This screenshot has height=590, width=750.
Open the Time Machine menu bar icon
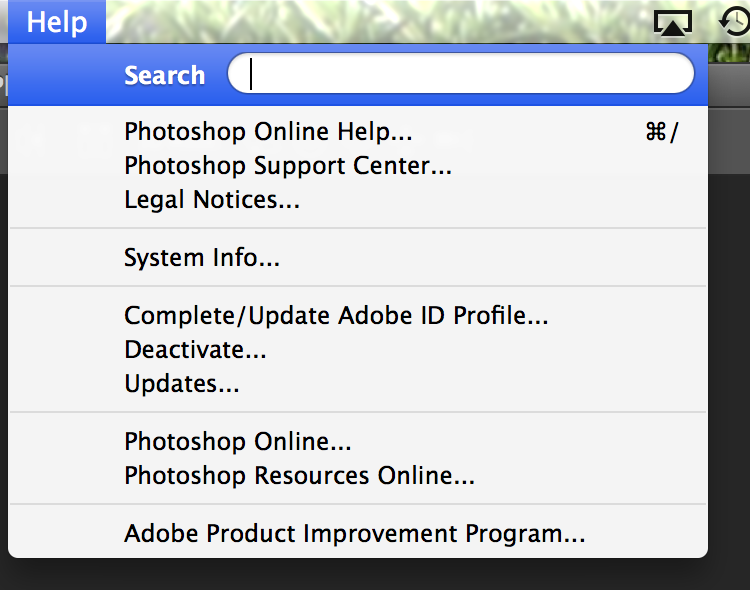735,22
